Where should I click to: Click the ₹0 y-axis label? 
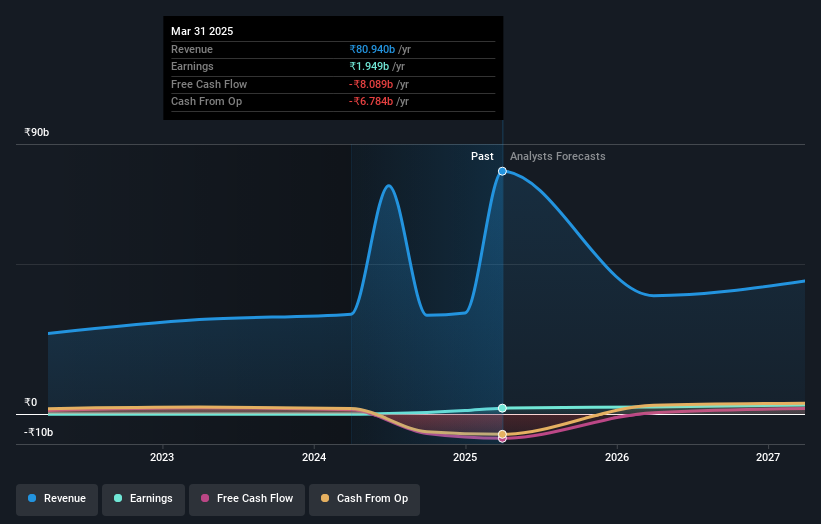click(x=31, y=402)
